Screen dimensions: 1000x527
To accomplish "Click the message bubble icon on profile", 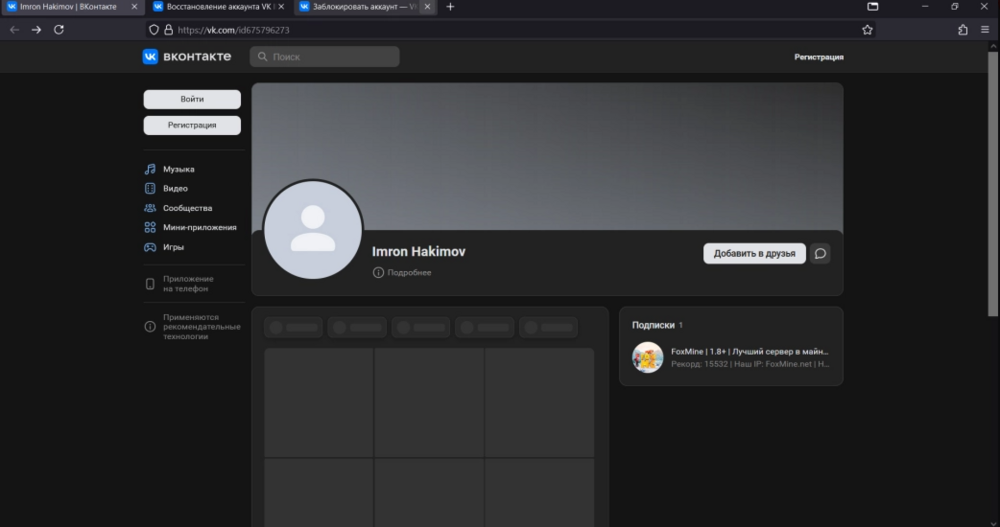I will click(x=820, y=253).
